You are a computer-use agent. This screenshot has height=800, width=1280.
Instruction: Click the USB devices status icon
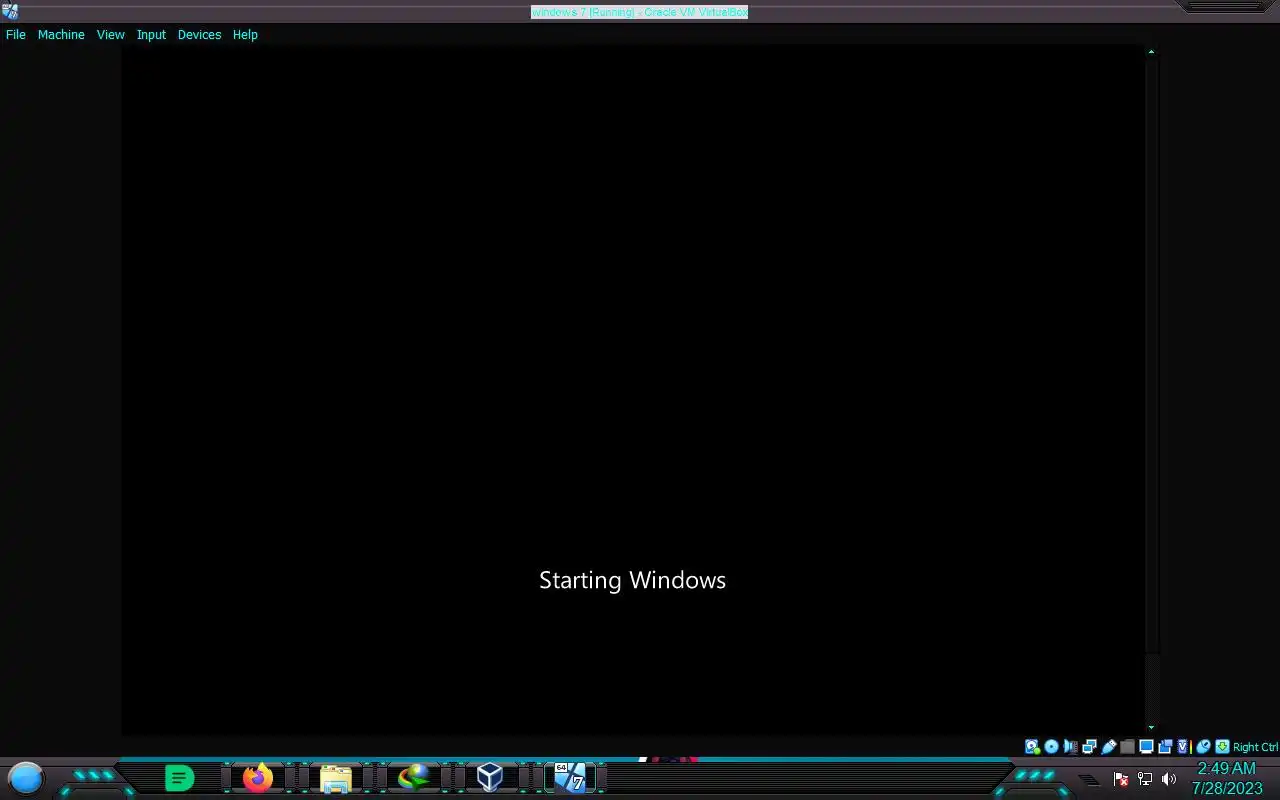point(1108,746)
